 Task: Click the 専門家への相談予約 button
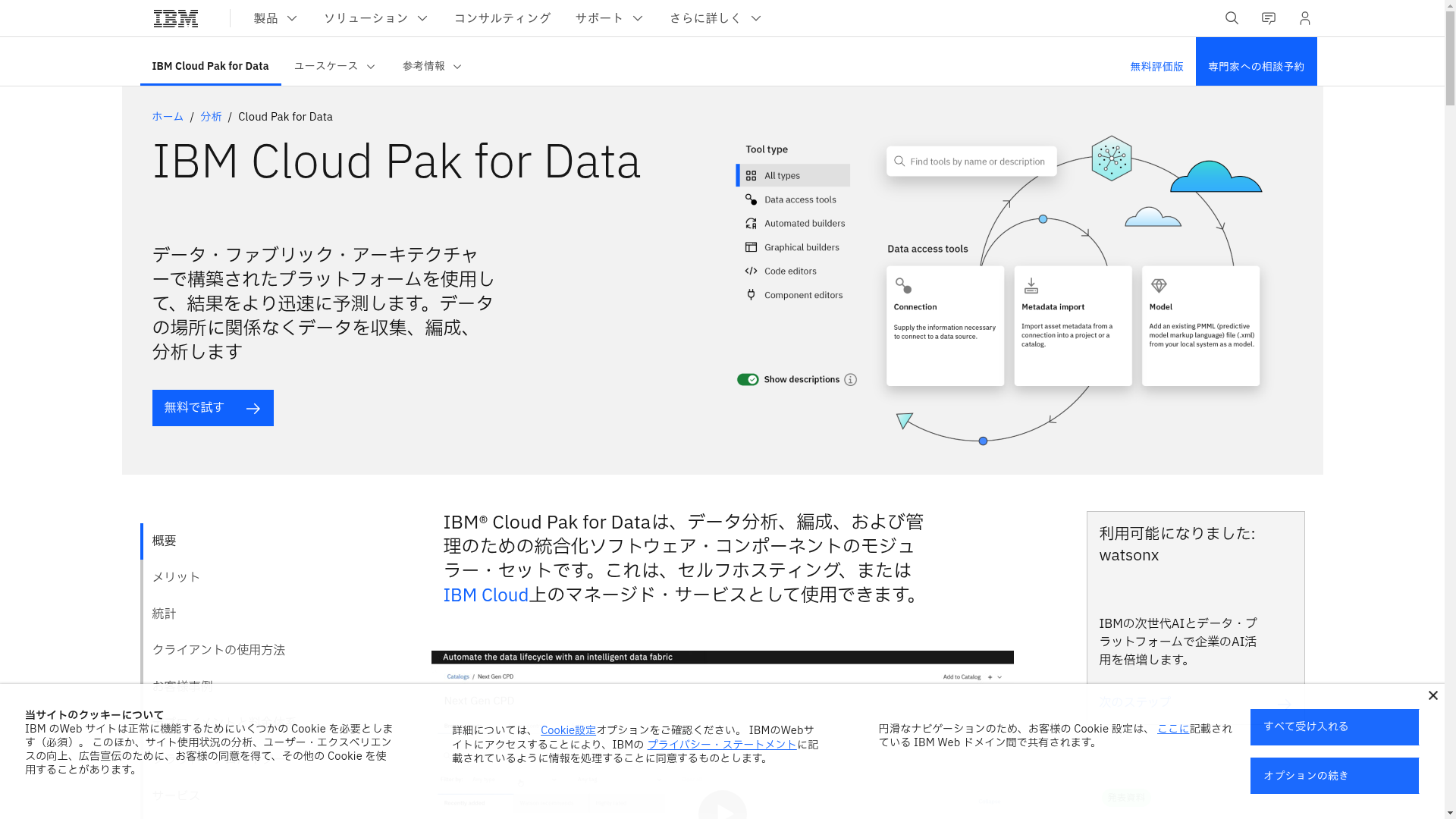point(1256,61)
